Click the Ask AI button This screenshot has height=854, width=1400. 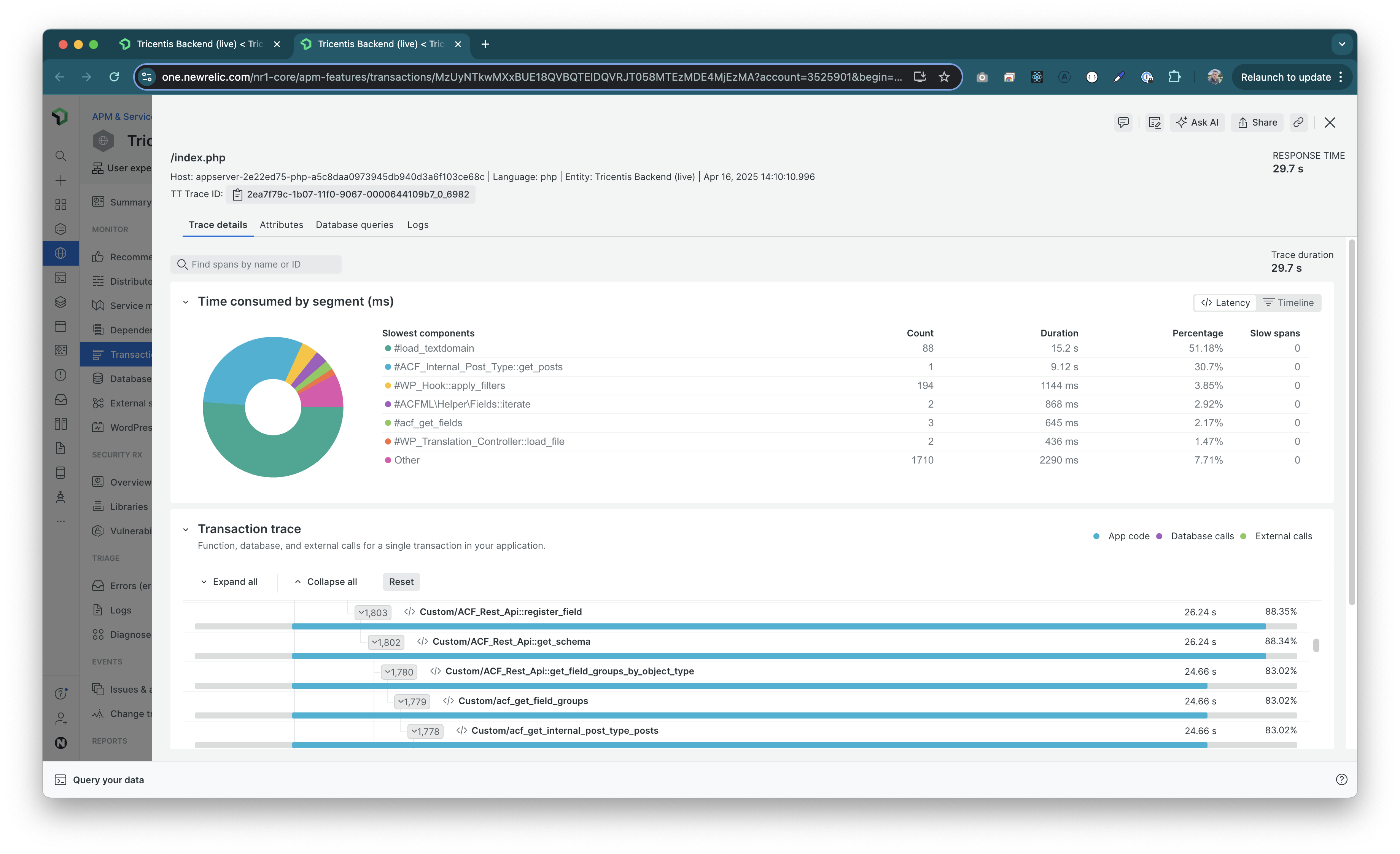coord(1197,122)
